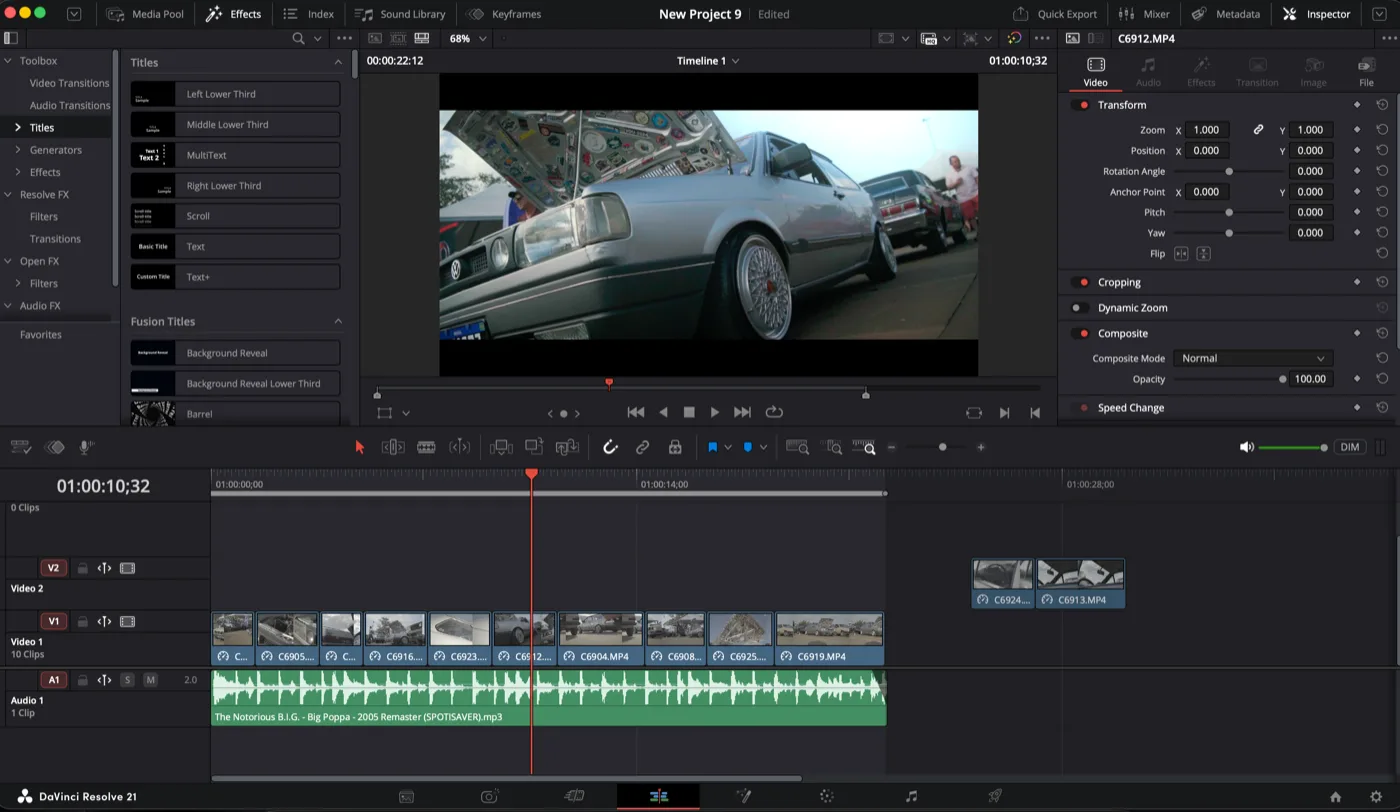Toggle position lock padlock icon
This screenshot has width=1400, height=812.
click(675, 447)
